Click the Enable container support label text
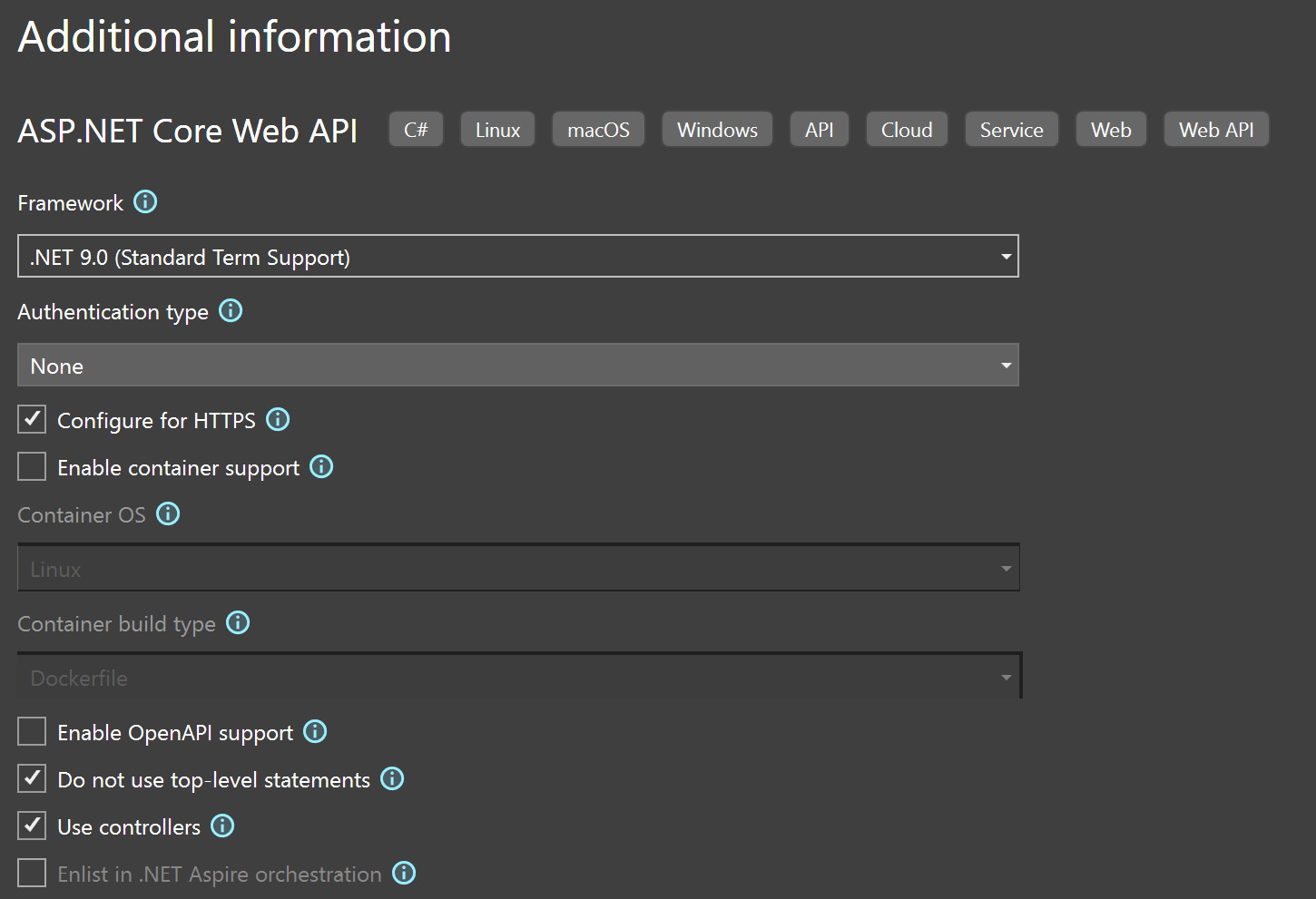The image size is (1316, 899). tap(179, 468)
